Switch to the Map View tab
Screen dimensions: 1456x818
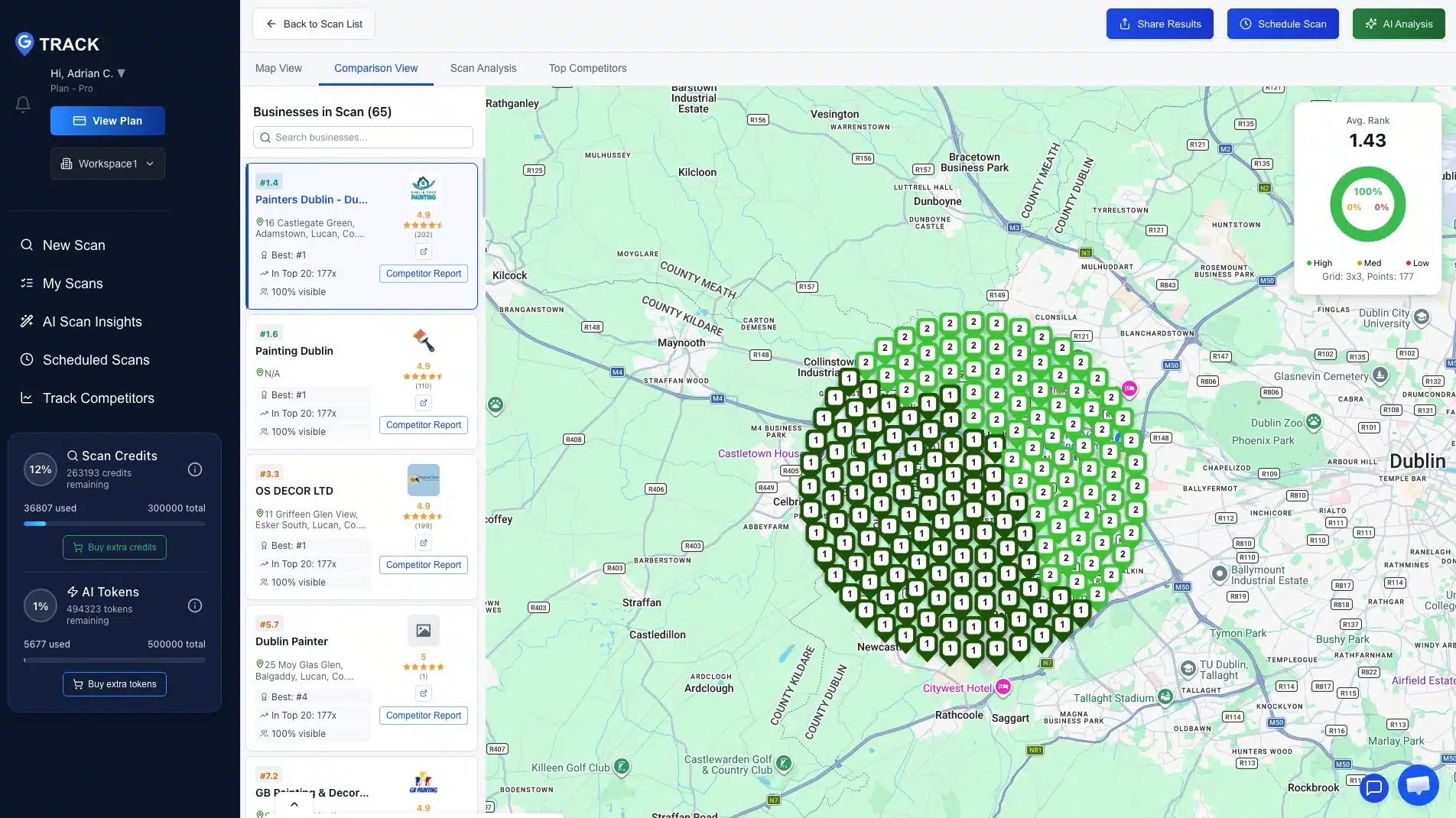pyautogui.click(x=278, y=68)
